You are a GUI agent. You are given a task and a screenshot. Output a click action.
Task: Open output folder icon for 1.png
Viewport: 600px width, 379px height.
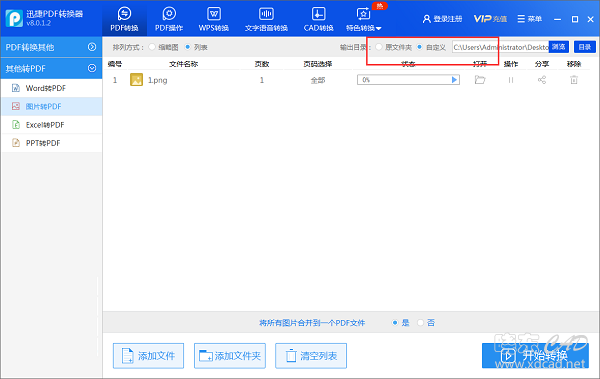(480, 80)
